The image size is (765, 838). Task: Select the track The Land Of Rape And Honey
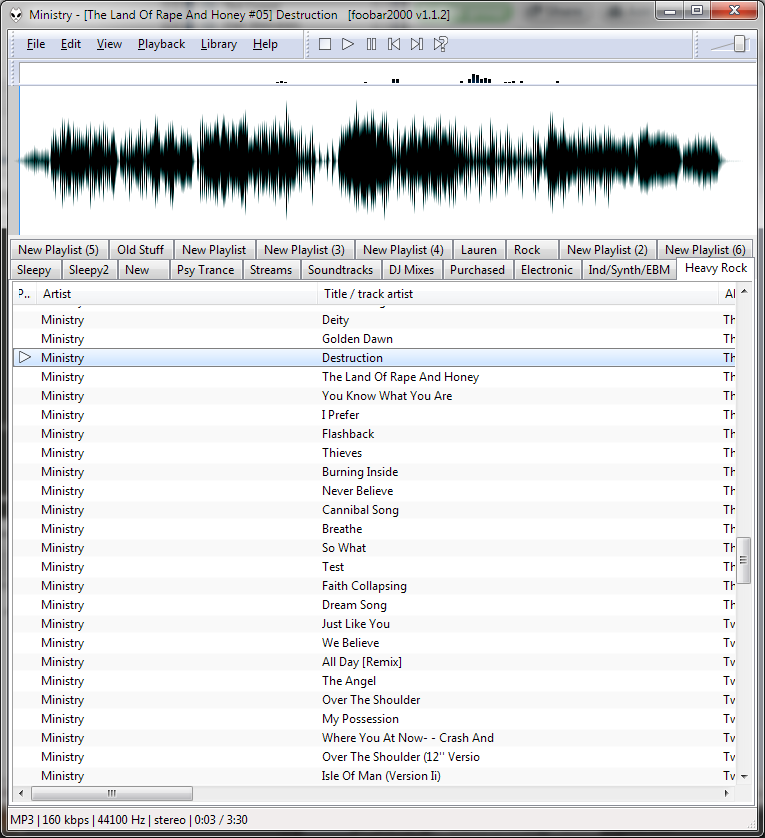click(374, 377)
